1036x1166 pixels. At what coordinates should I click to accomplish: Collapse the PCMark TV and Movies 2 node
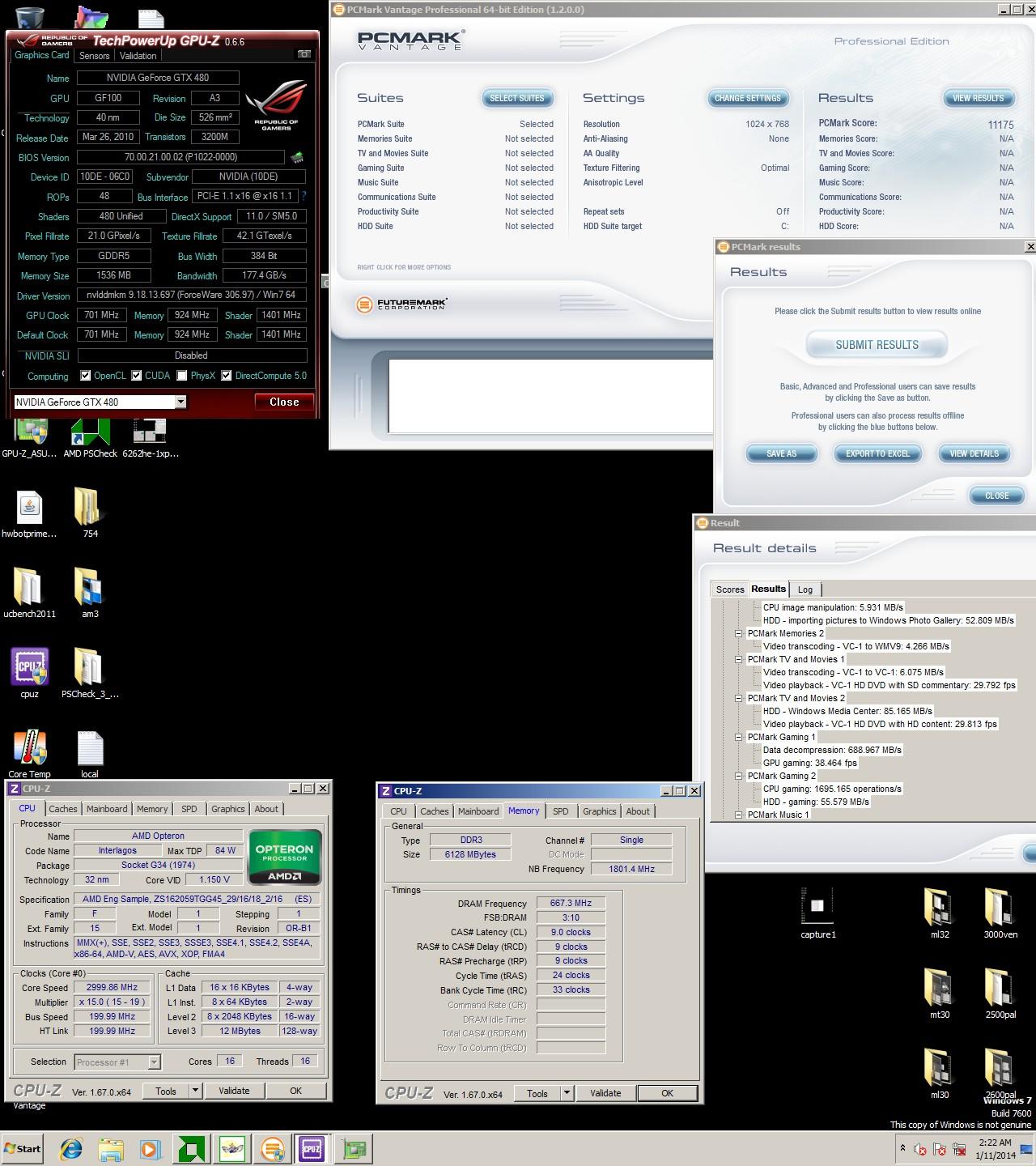738,699
